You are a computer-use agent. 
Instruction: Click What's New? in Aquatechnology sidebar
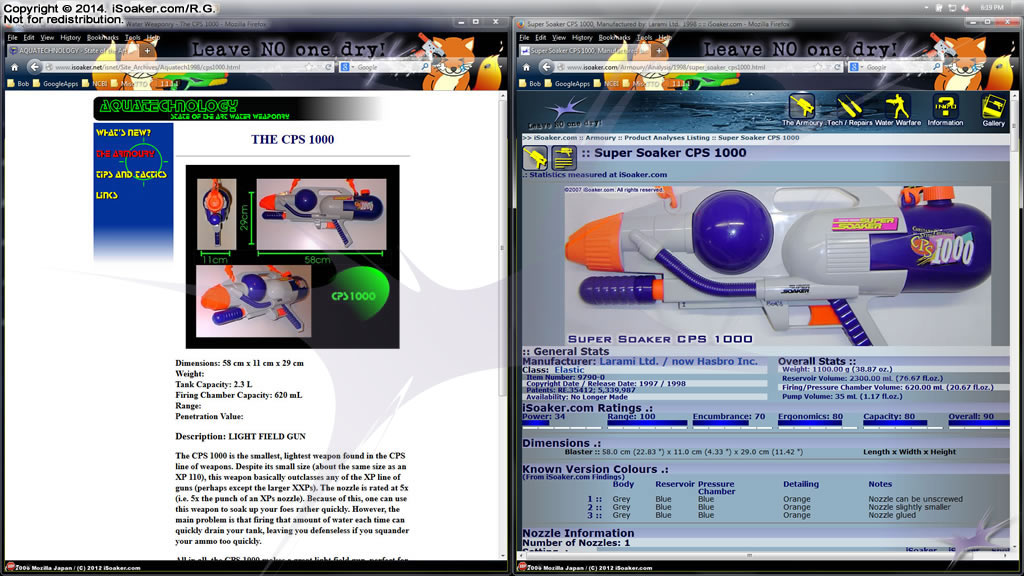123,133
